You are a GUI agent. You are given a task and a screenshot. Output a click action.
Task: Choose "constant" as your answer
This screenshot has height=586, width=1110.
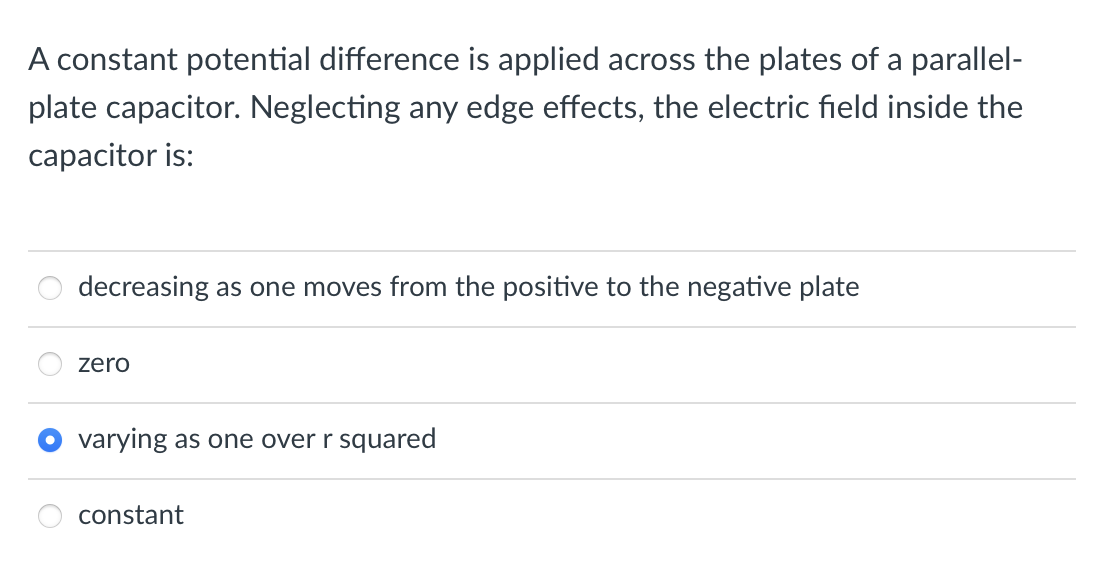coord(131,515)
